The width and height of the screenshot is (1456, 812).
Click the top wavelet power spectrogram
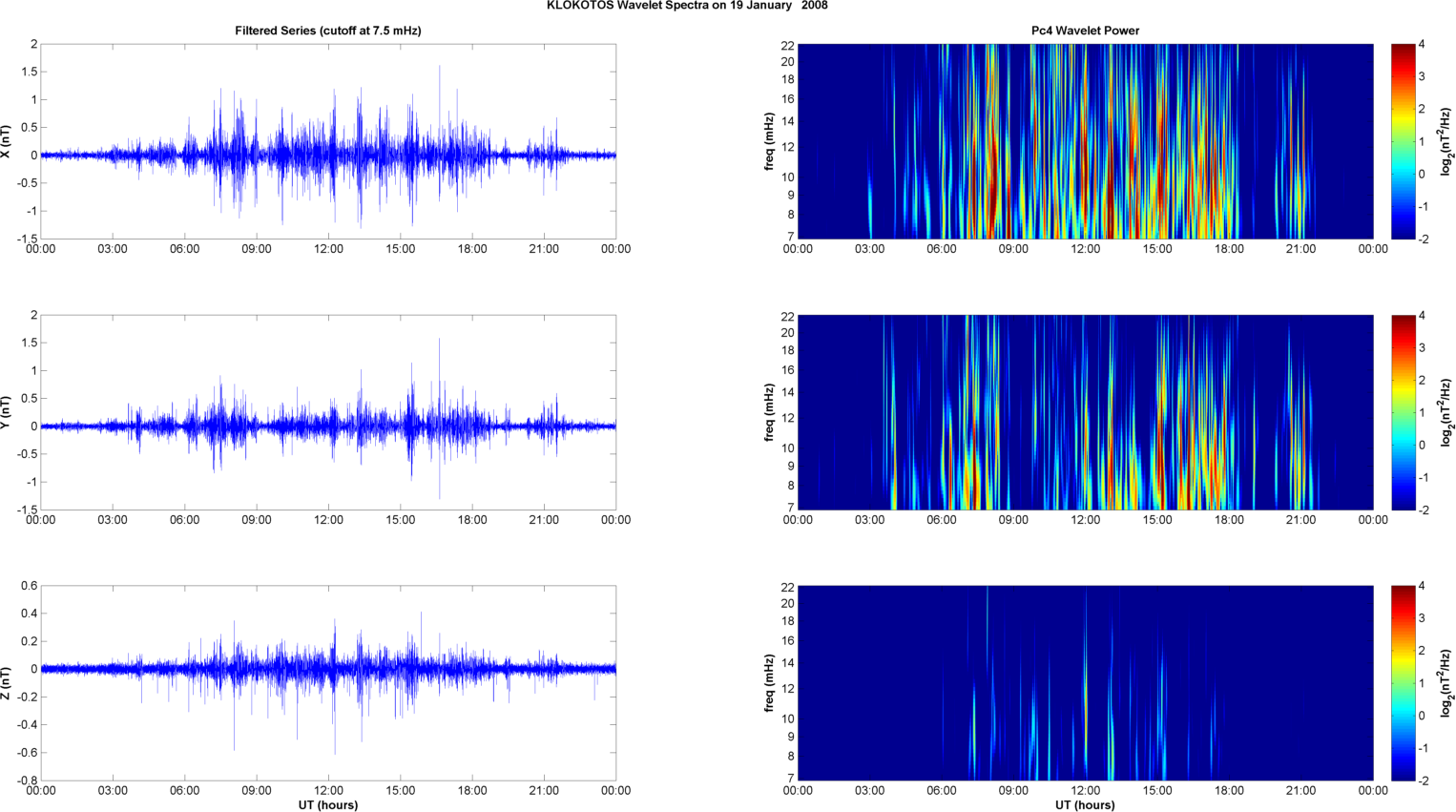(x=1085, y=141)
